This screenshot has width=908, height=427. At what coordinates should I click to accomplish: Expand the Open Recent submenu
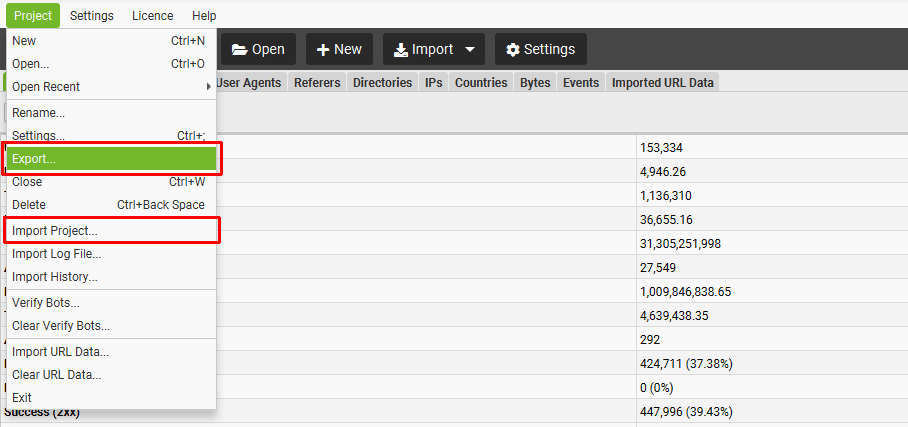coord(111,87)
